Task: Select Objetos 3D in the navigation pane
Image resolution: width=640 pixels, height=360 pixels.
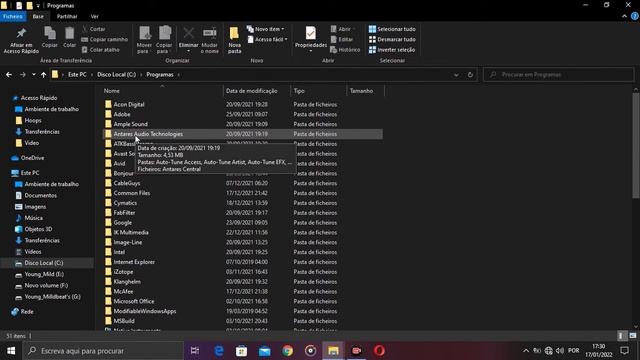Action: [x=38, y=229]
